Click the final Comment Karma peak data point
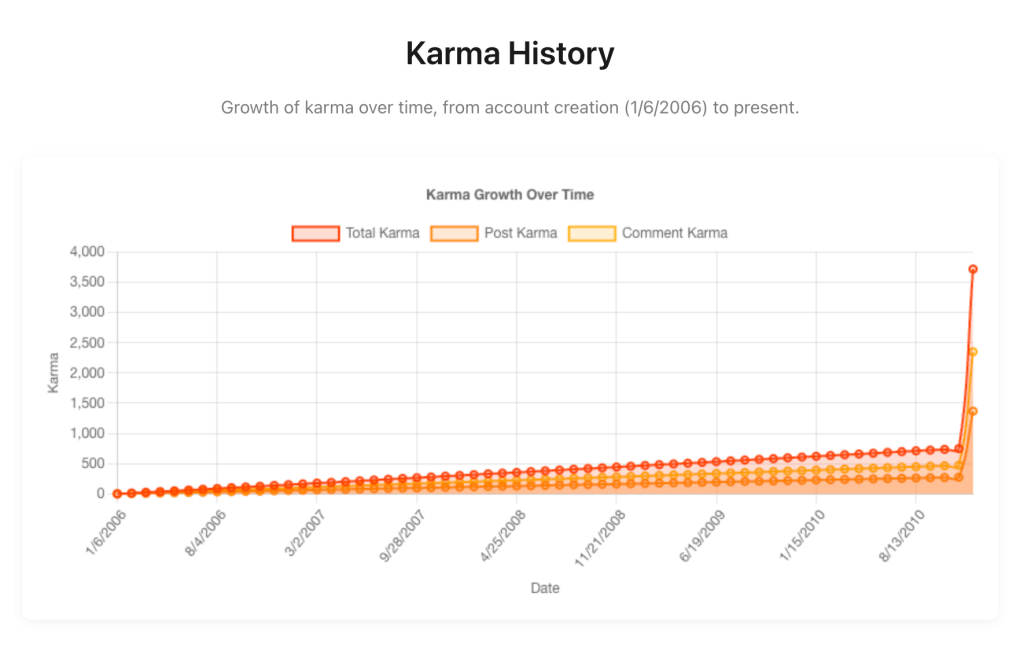The width and height of the screenshot is (1024, 663). 972,352
